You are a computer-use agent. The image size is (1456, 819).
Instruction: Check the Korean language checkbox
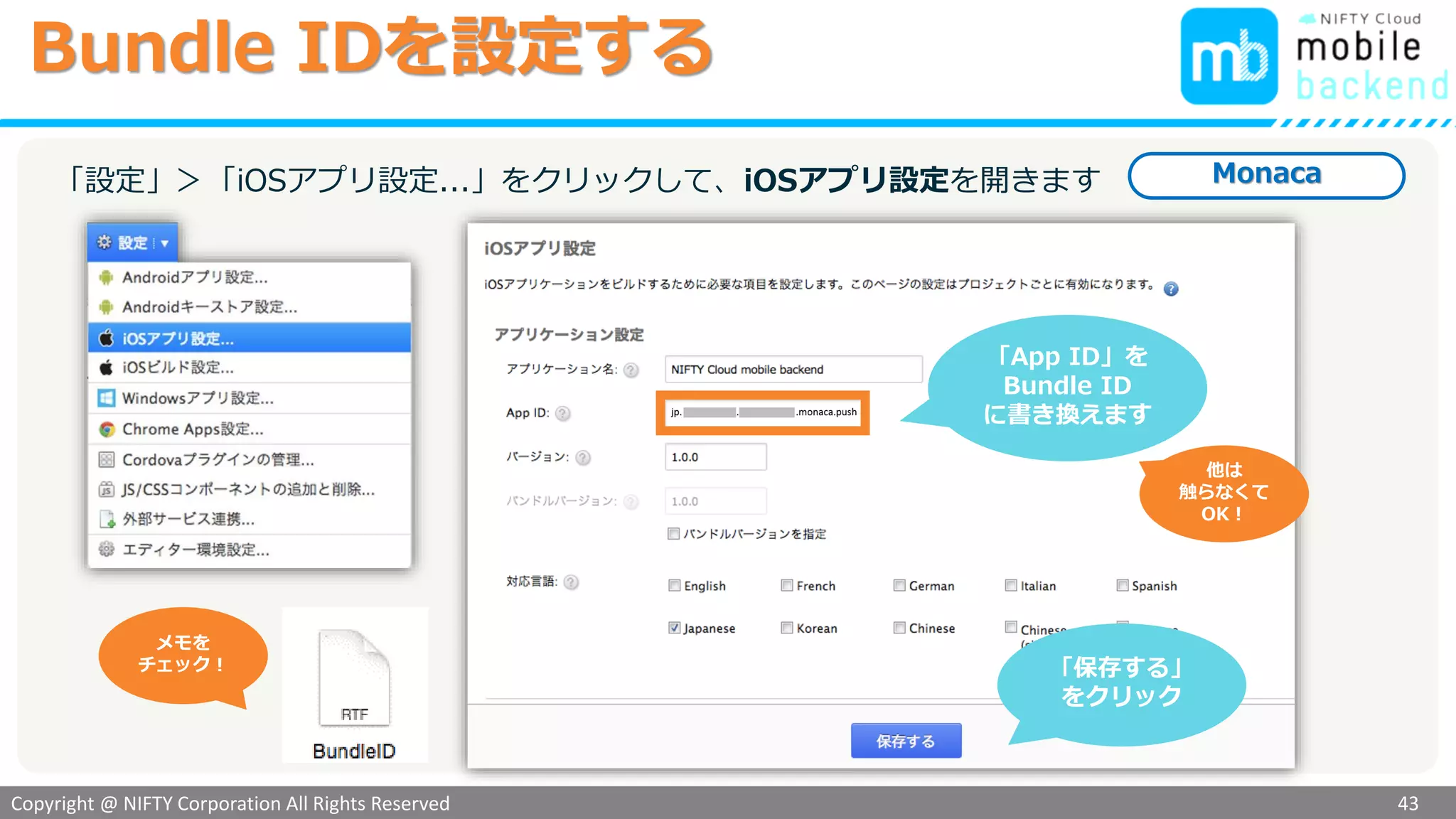pyautogui.click(x=786, y=627)
